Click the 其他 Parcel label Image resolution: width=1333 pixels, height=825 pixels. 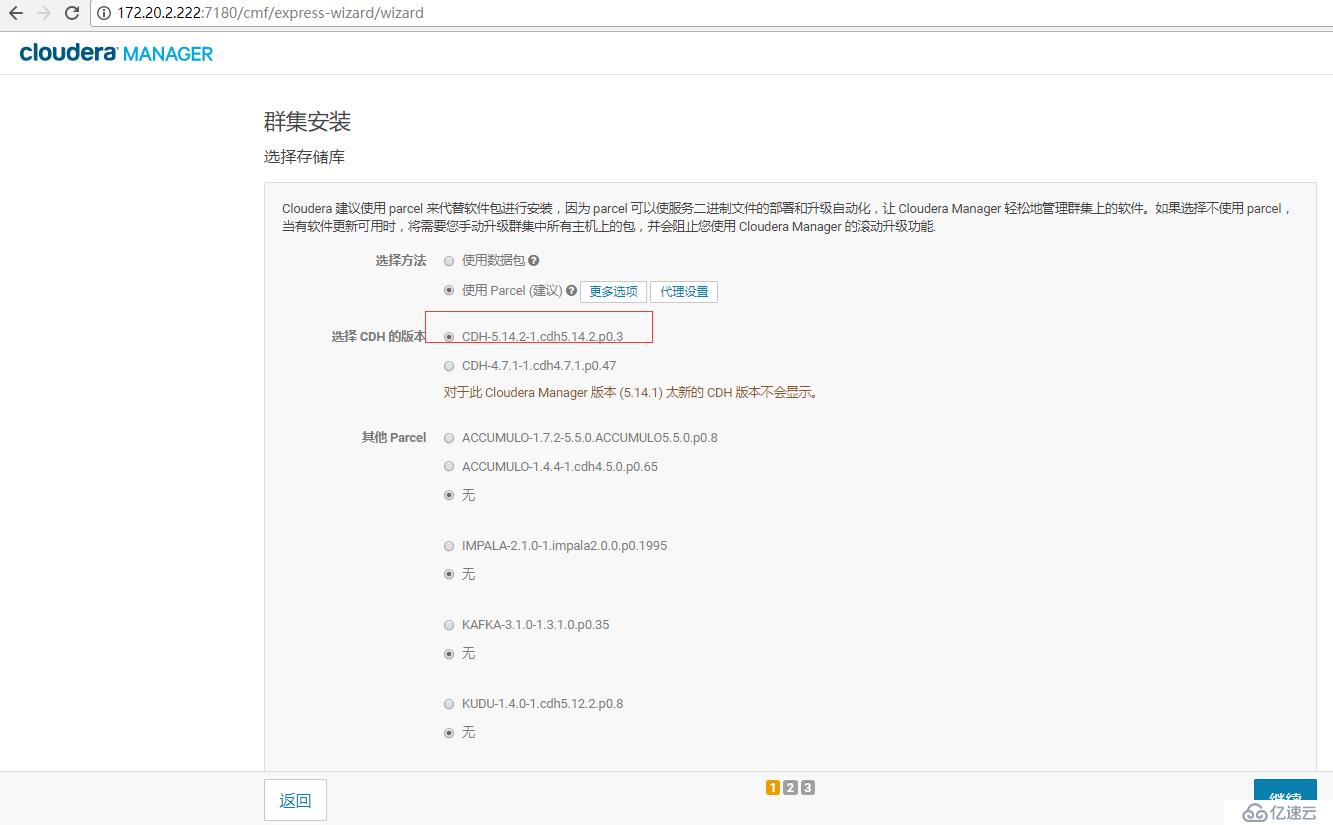coord(394,438)
